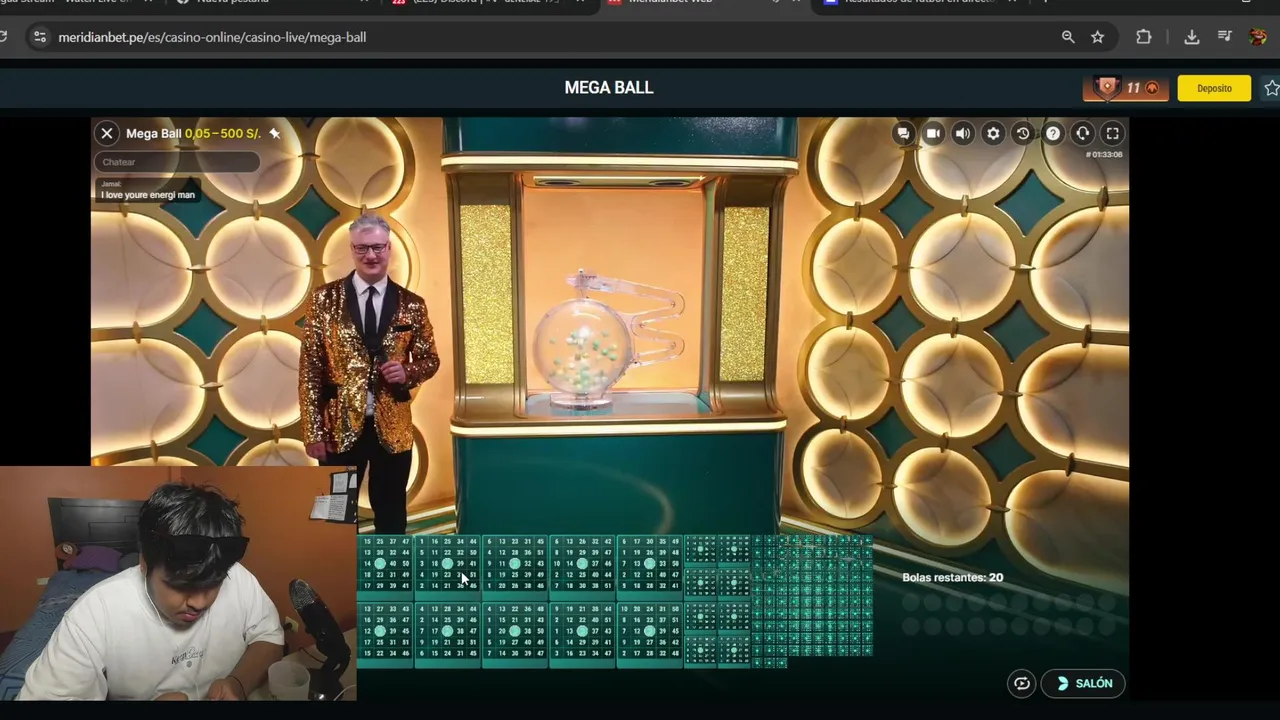Bookmark this page with browser star

(x=1097, y=37)
